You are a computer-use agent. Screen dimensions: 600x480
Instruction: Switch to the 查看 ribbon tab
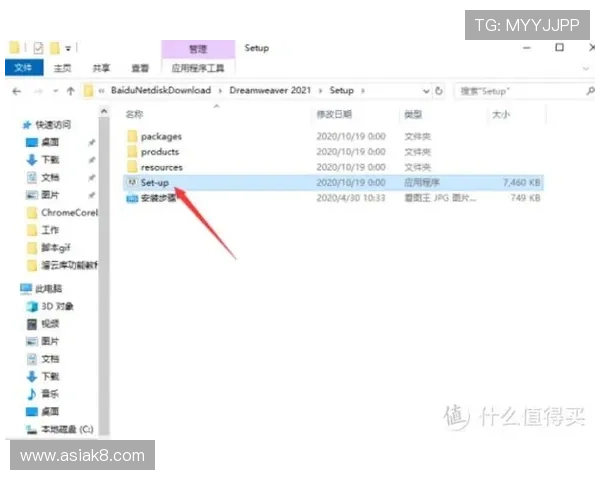pos(139,68)
